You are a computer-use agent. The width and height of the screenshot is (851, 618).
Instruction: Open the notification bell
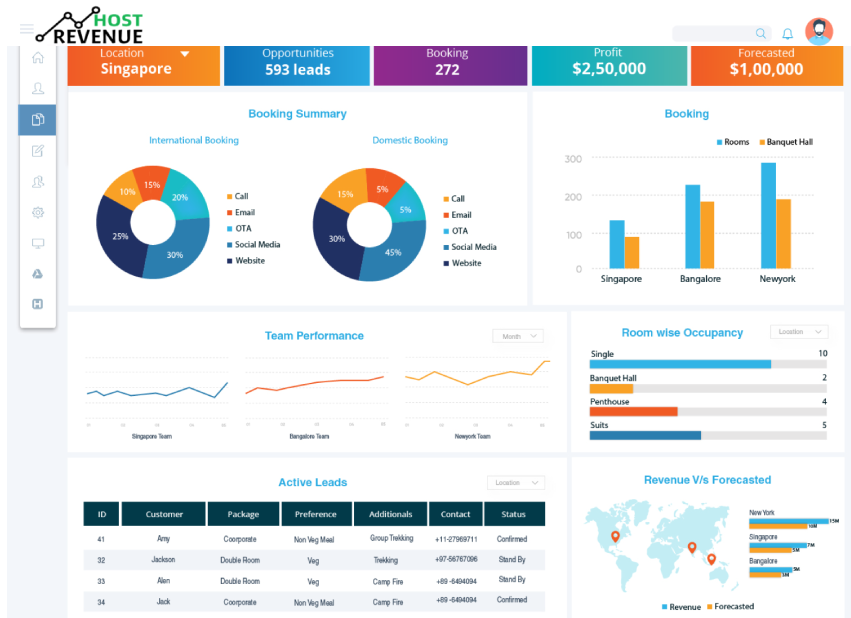coord(788,32)
